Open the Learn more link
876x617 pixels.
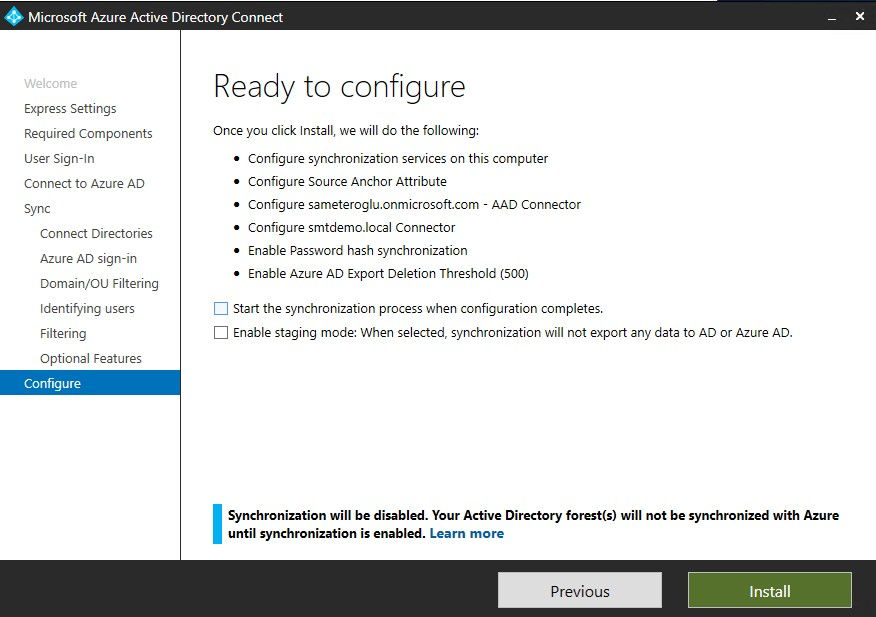466,533
